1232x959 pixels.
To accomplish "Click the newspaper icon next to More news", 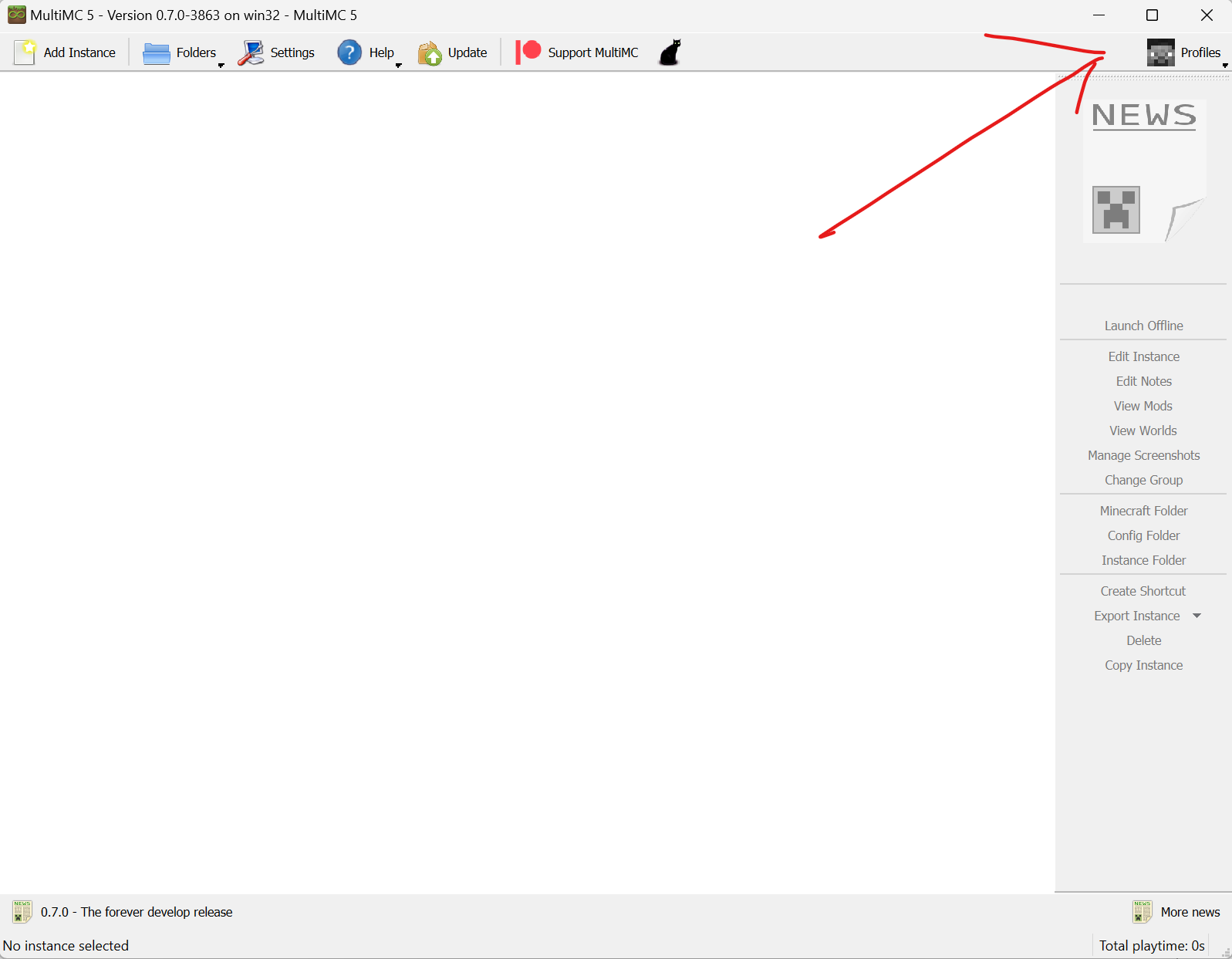I will (x=1143, y=912).
